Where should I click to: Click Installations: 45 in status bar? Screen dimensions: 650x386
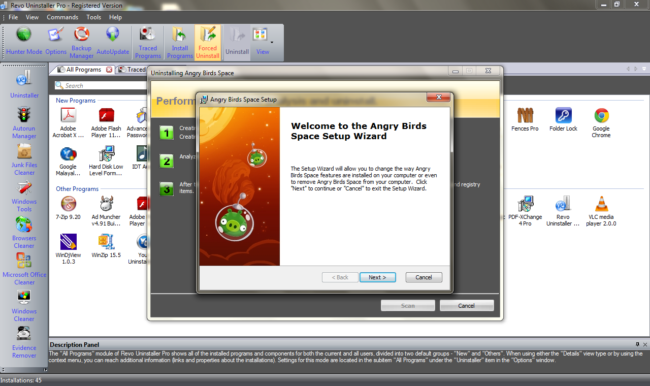[21, 380]
